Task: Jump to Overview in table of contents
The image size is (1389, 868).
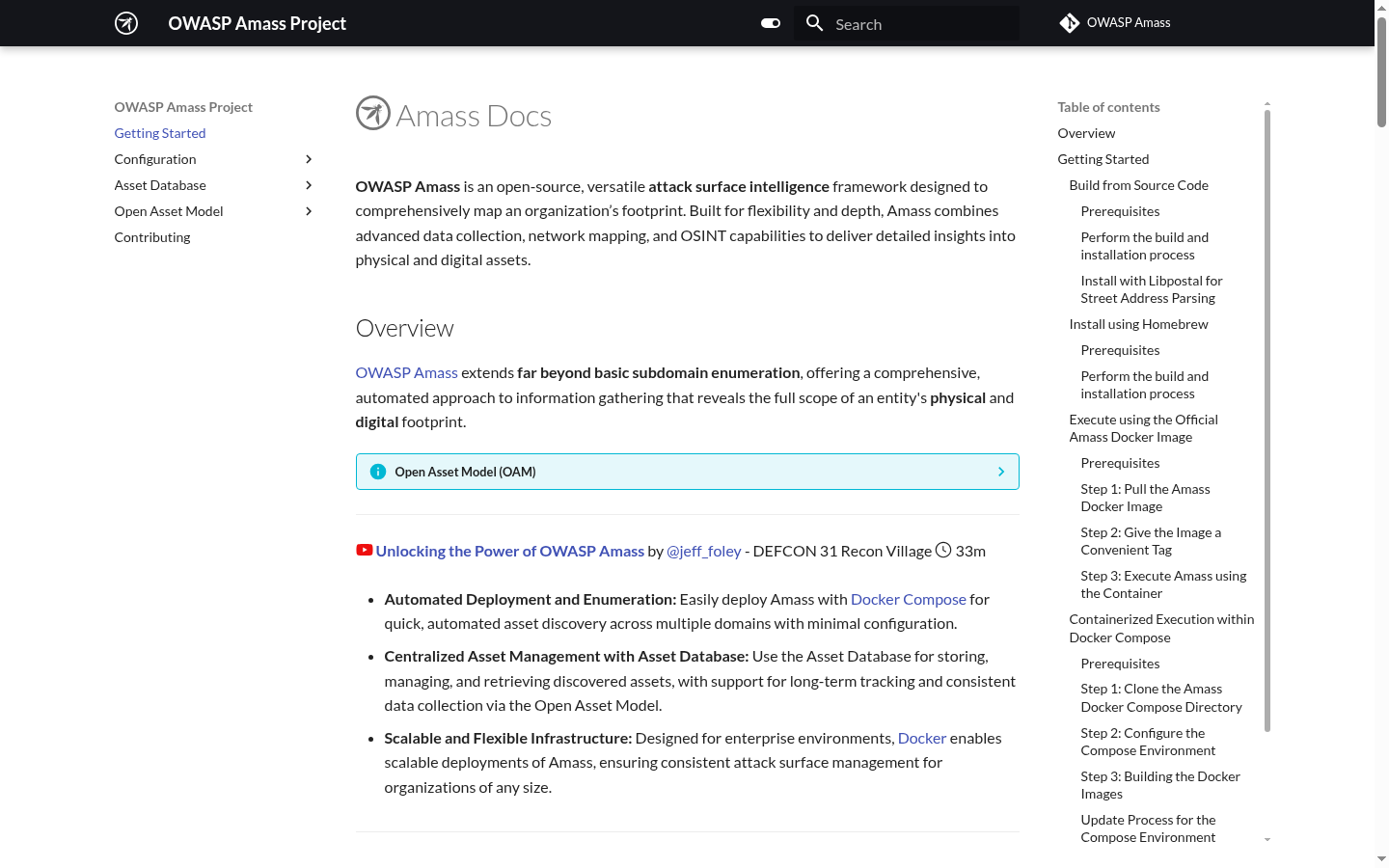Action: point(1086,133)
